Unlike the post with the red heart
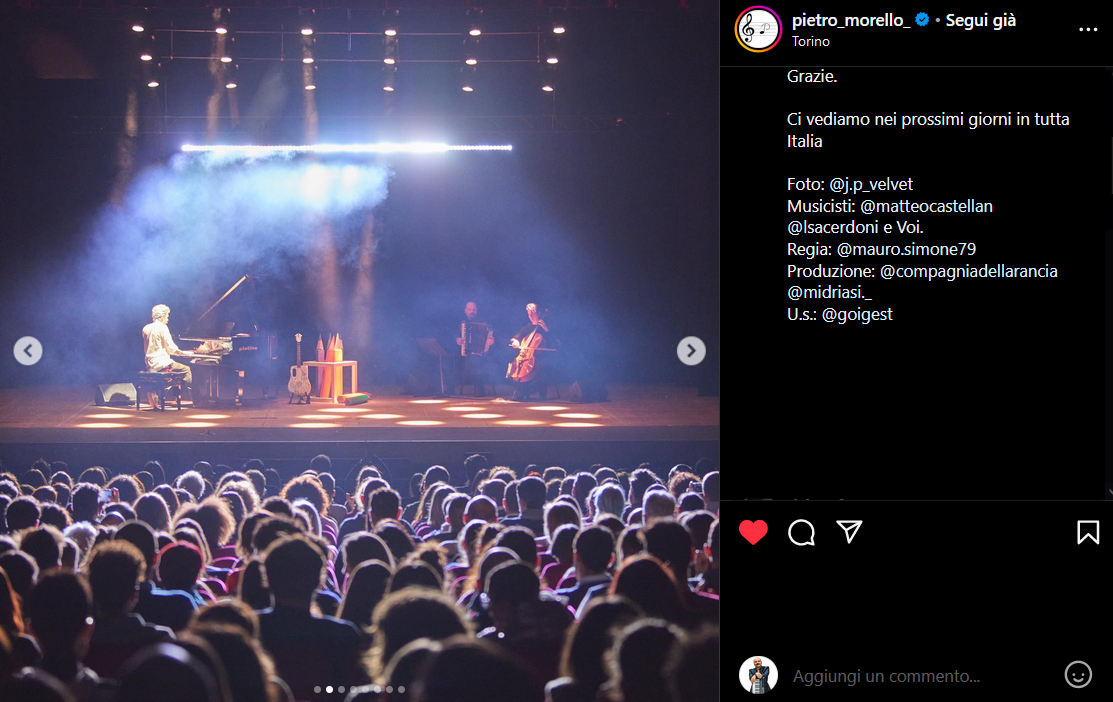Image resolution: width=1113 pixels, height=702 pixels. point(753,532)
